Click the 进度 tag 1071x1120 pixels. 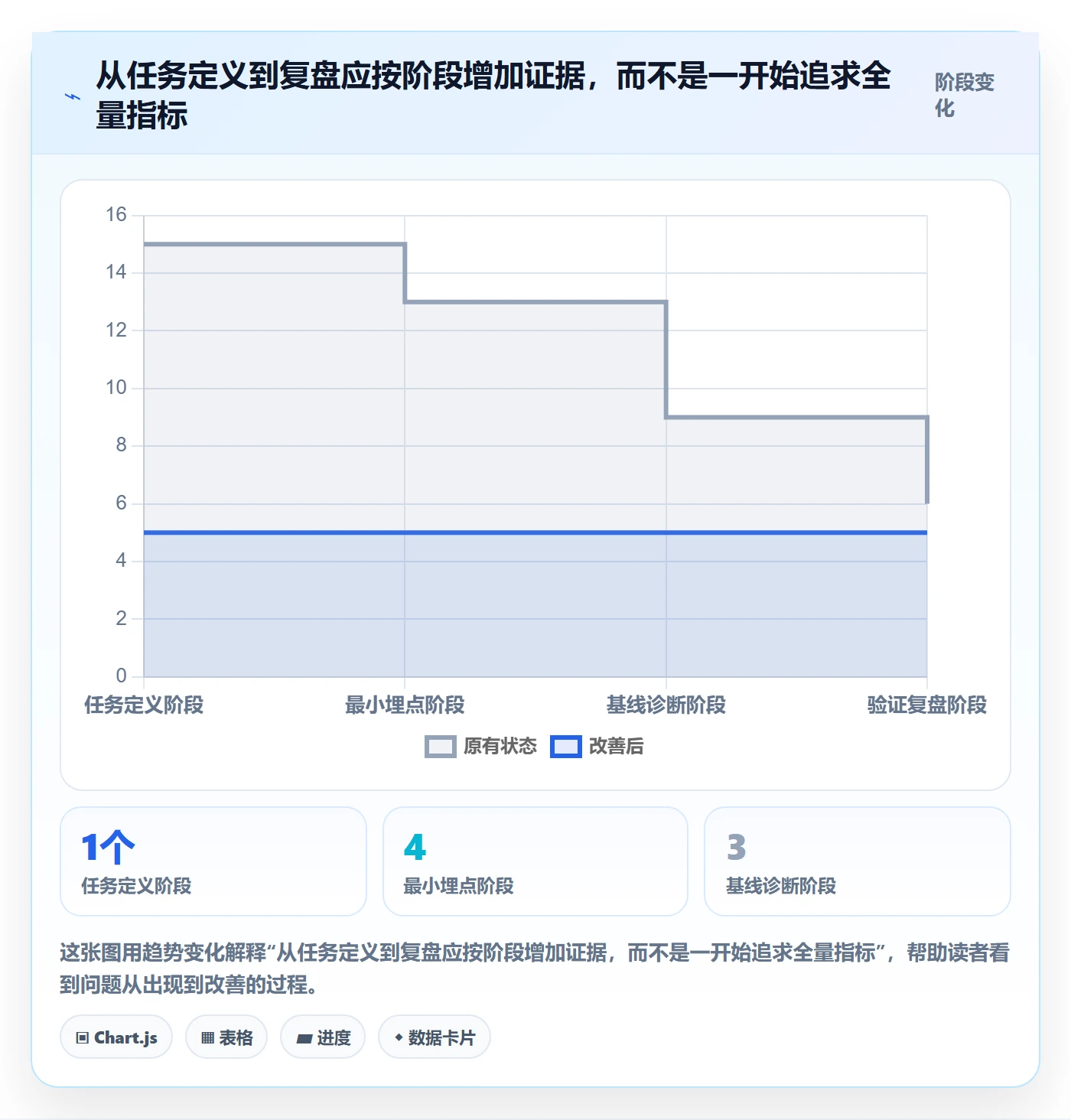[x=323, y=1037]
